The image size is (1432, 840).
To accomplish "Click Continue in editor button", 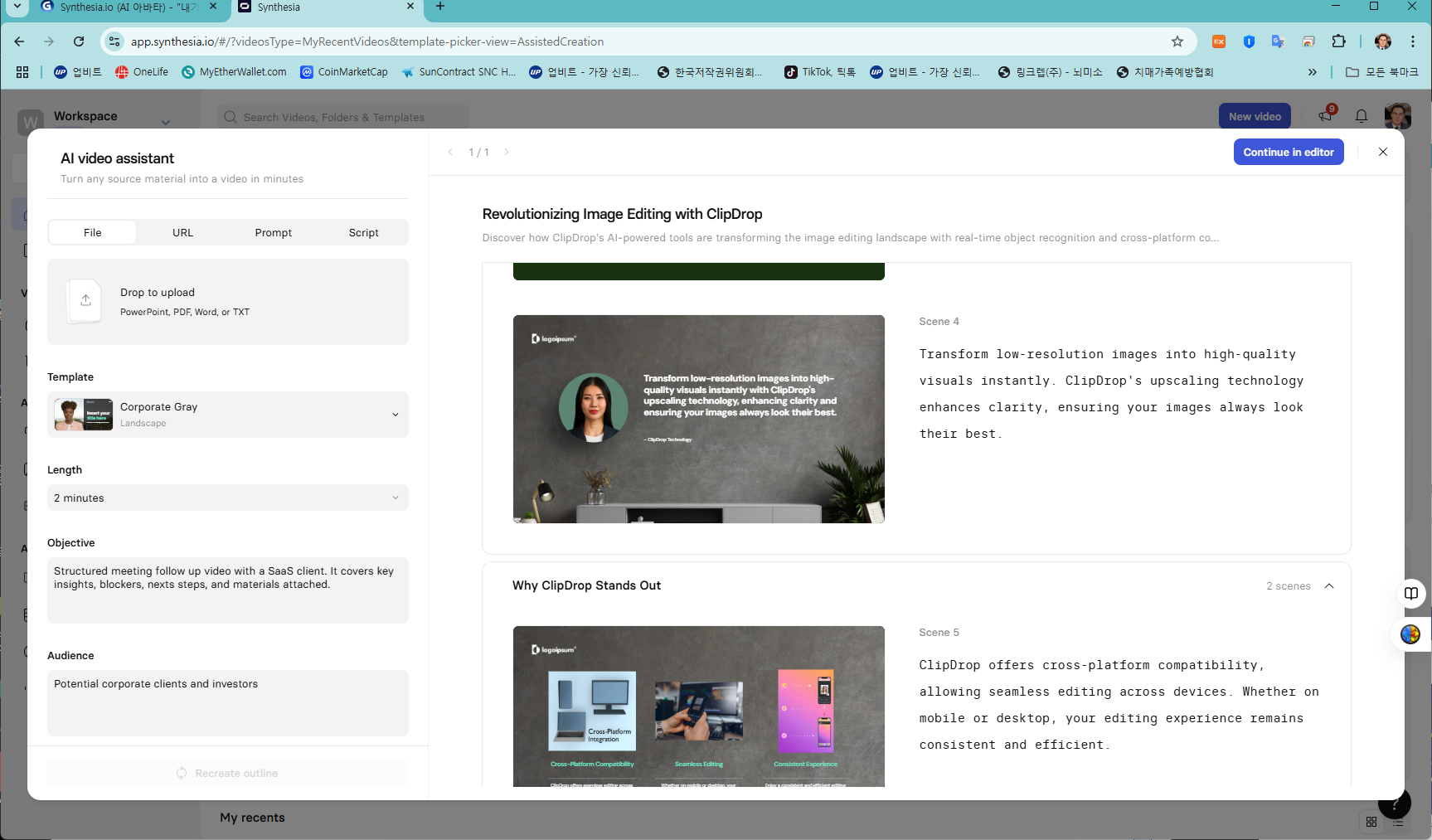I will point(1289,152).
